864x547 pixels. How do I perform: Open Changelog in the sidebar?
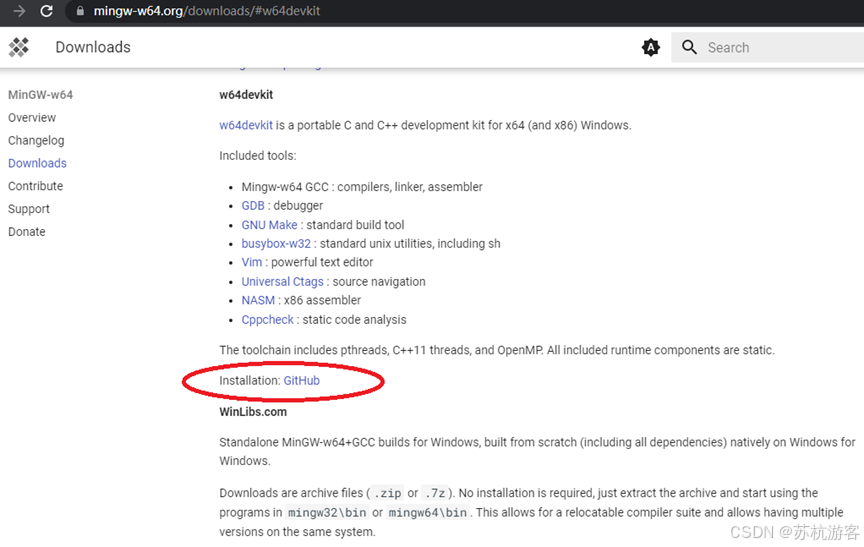tap(36, 140)
